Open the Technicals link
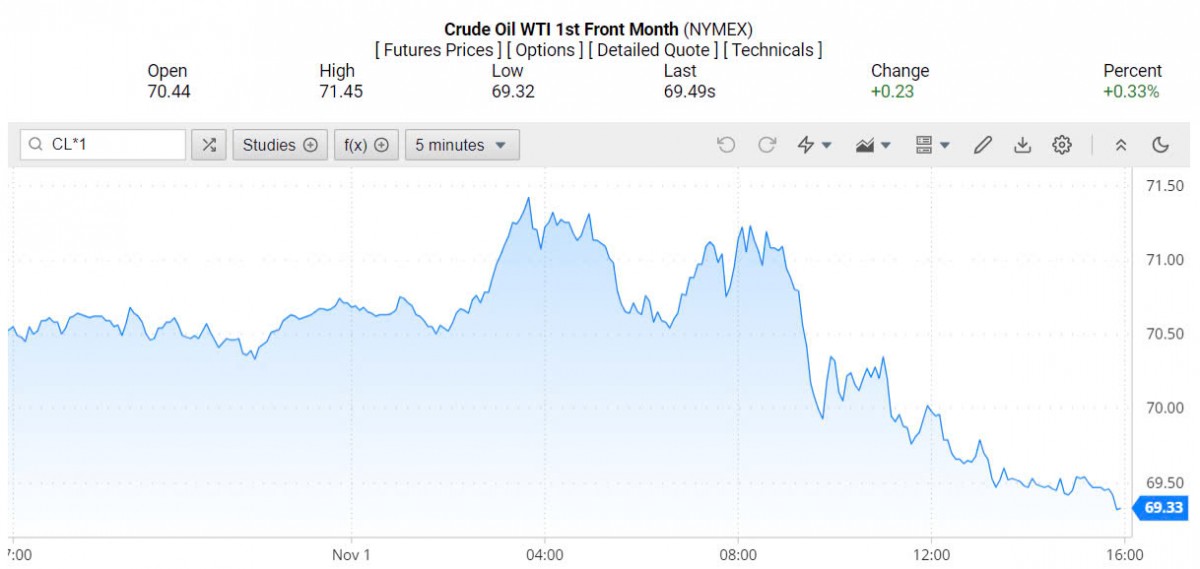 [x=772, y=49]
